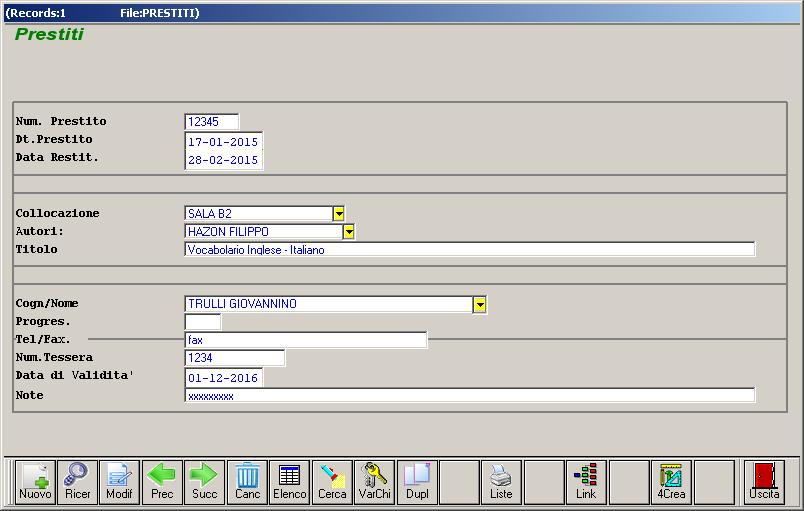Click the Note field
Image resolution: width=804 pixels, height=511 pixels.
tap(470, 396)
